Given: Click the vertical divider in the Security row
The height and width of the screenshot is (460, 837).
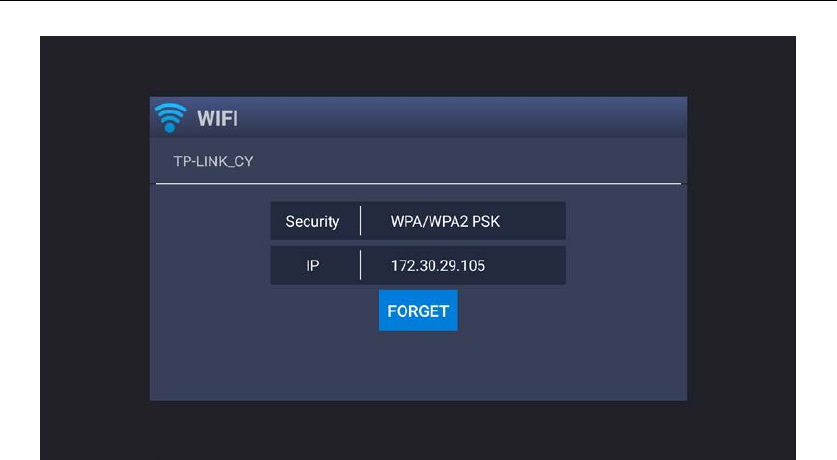Looking at the screenshot, I should (x=361, y=221).
